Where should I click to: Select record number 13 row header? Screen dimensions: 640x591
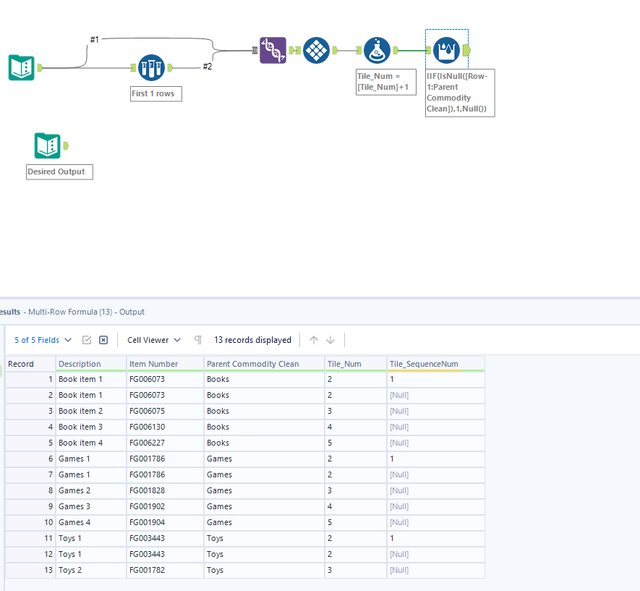pos(30,570)
